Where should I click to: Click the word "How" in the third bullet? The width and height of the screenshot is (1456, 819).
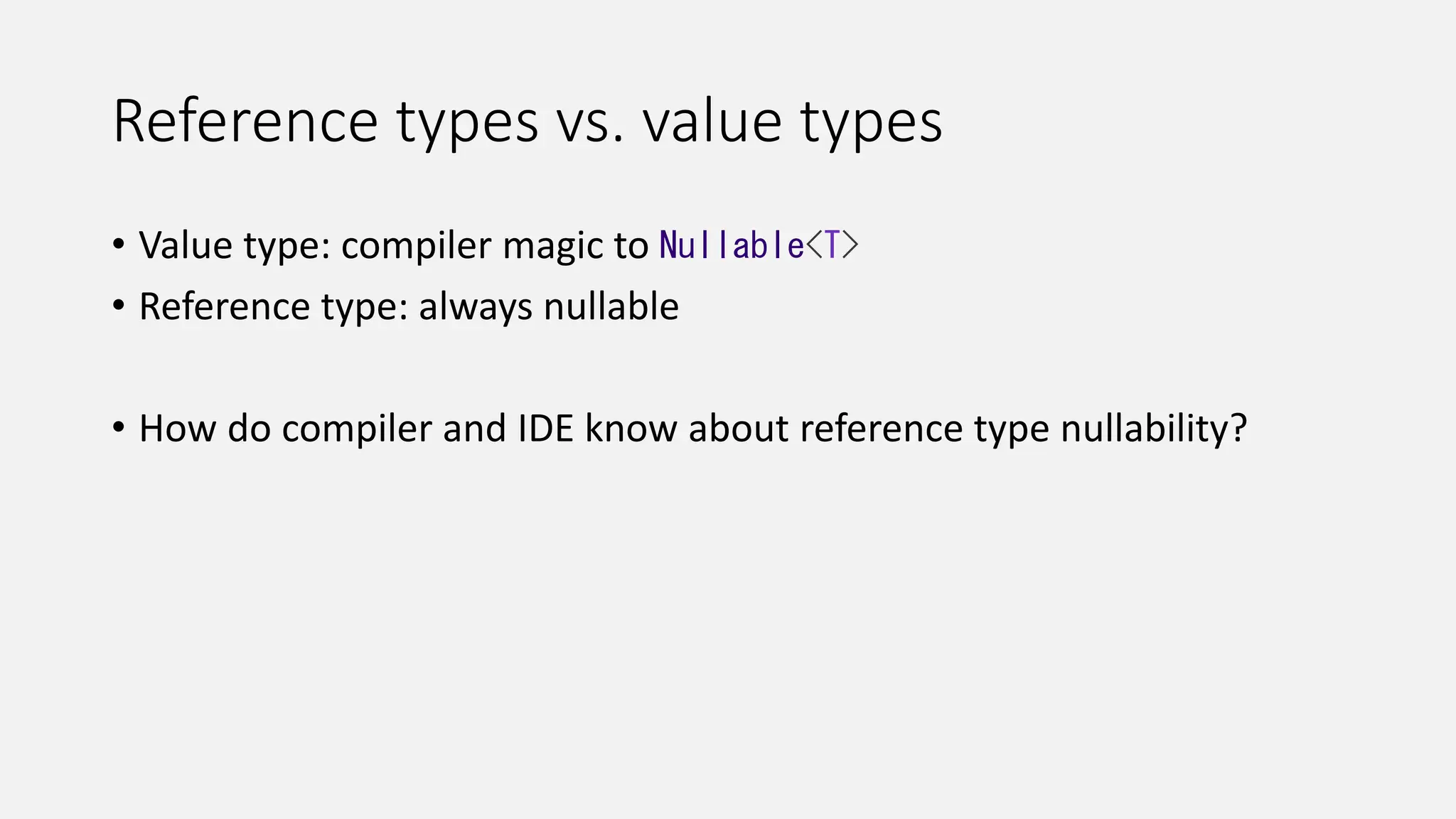[177, 429]
